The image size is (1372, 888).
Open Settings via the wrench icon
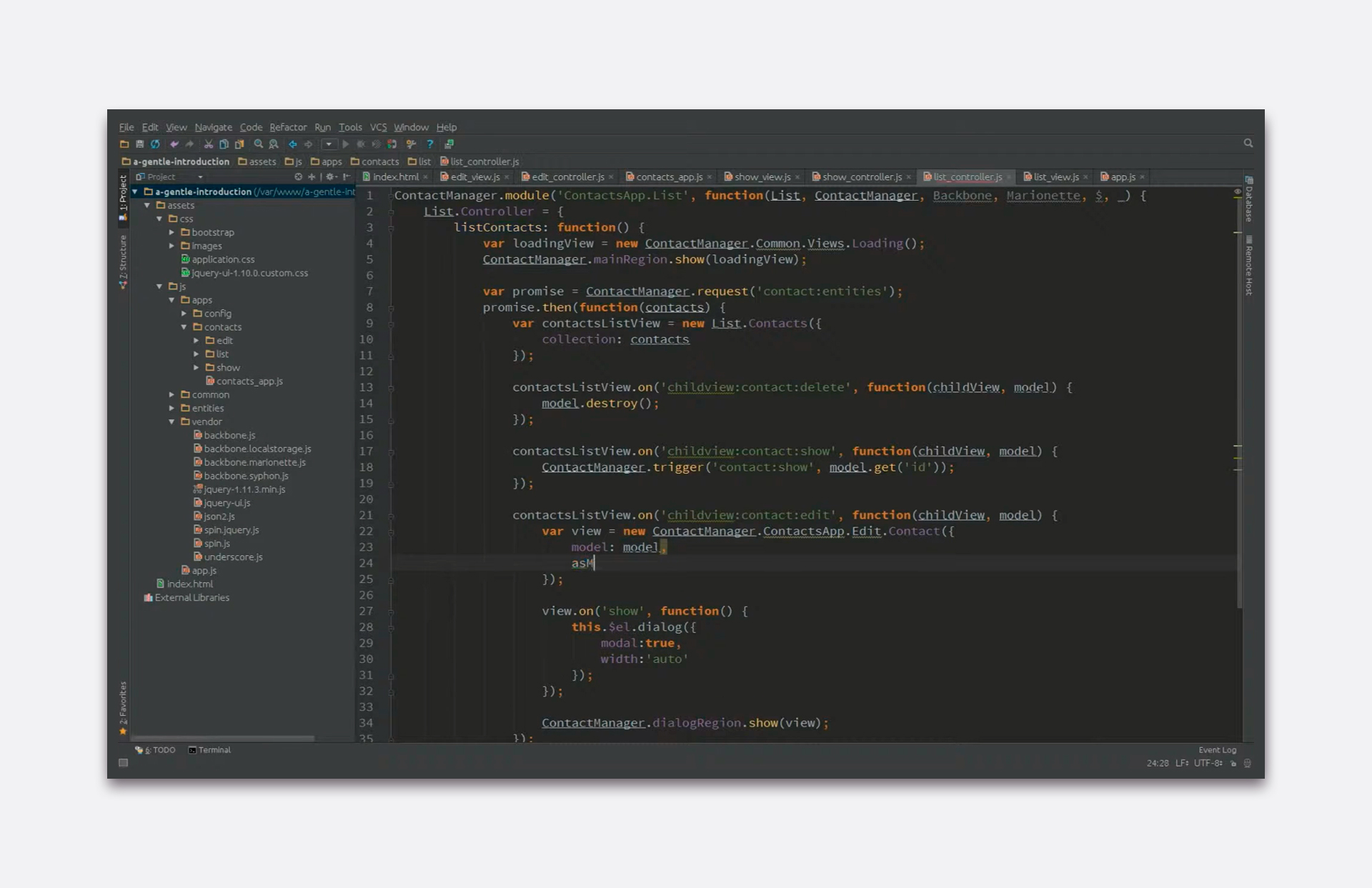coord(411,144)
